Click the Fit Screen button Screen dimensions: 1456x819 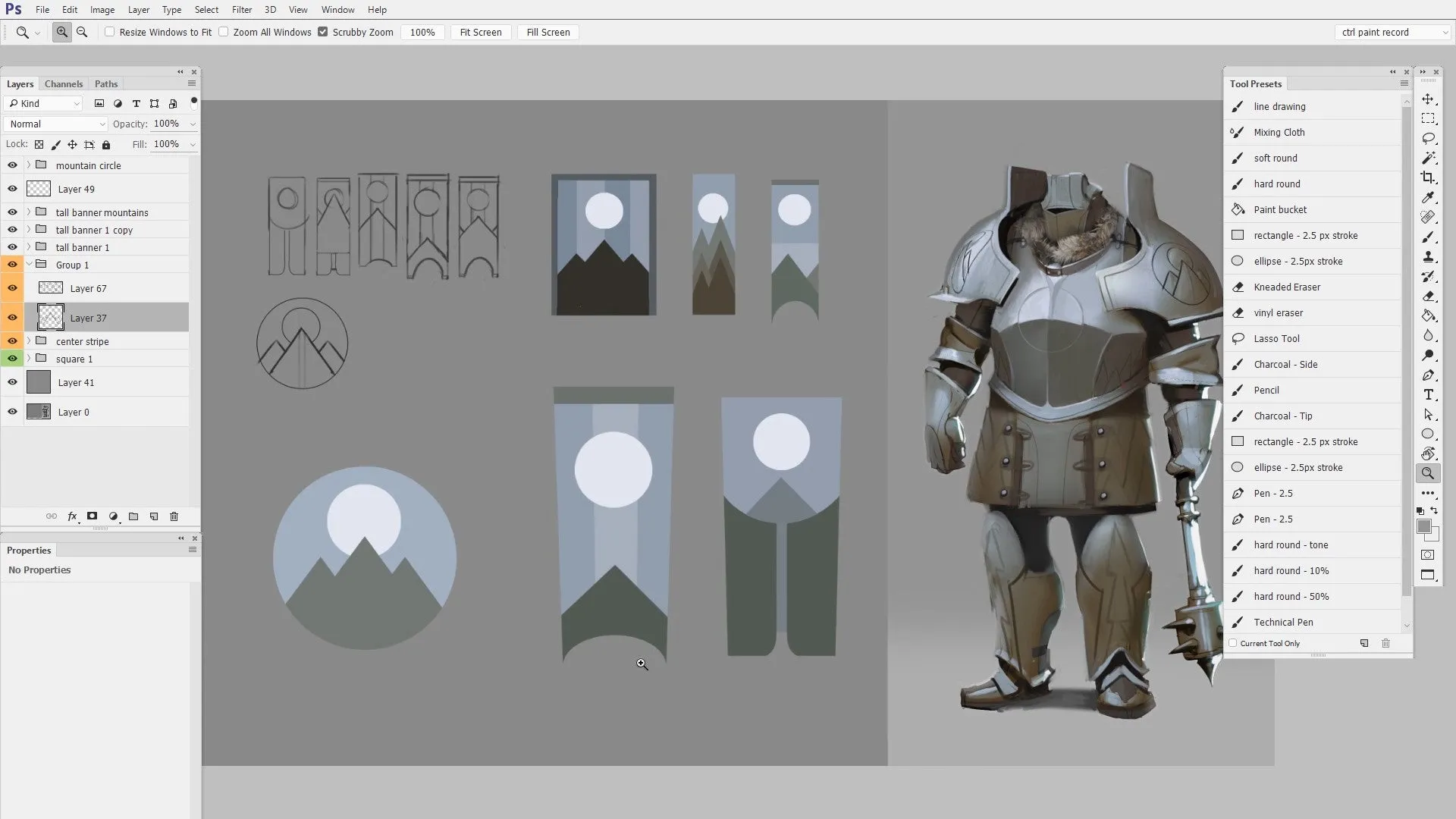481,32
